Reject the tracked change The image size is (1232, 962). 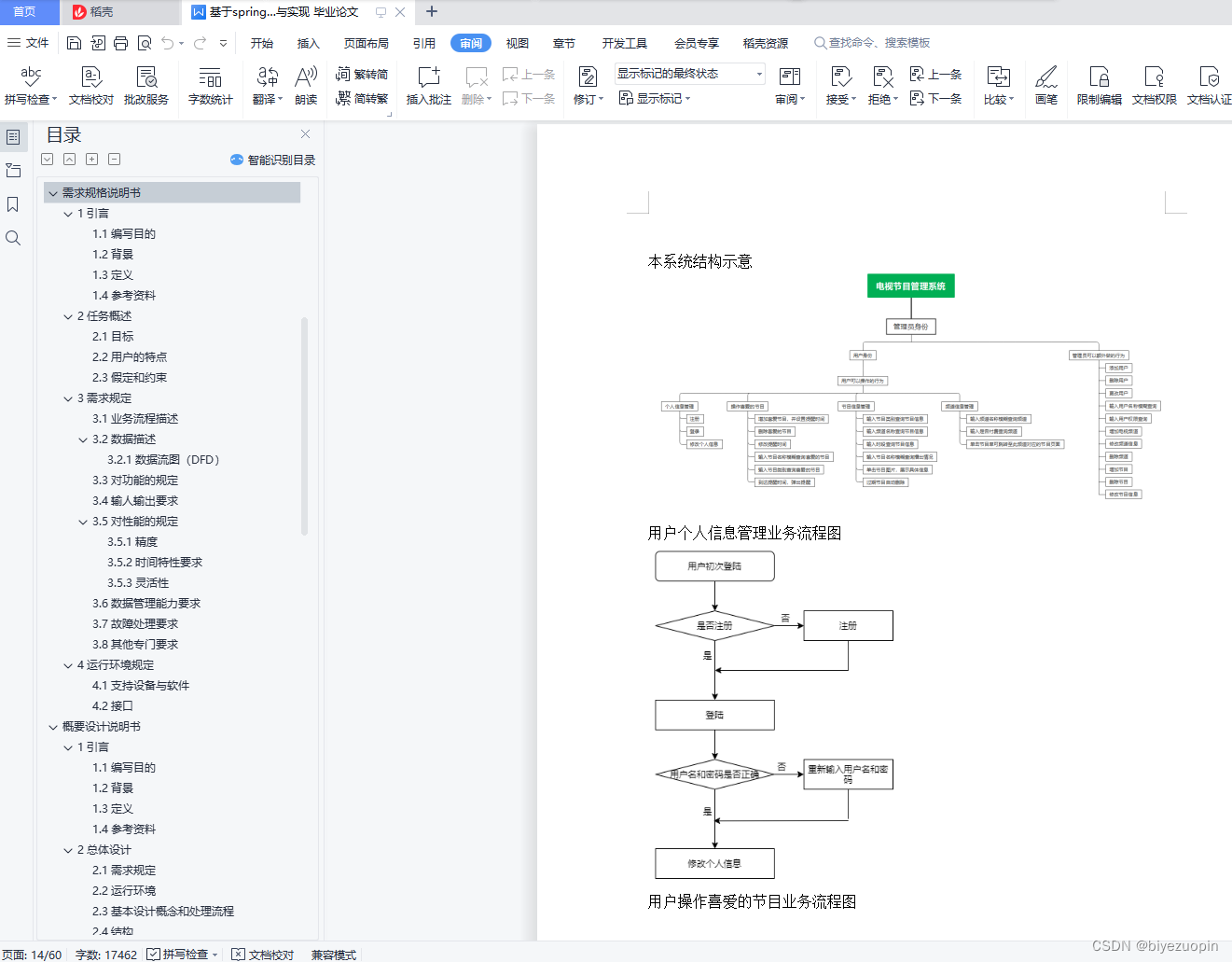click(883, 85)
